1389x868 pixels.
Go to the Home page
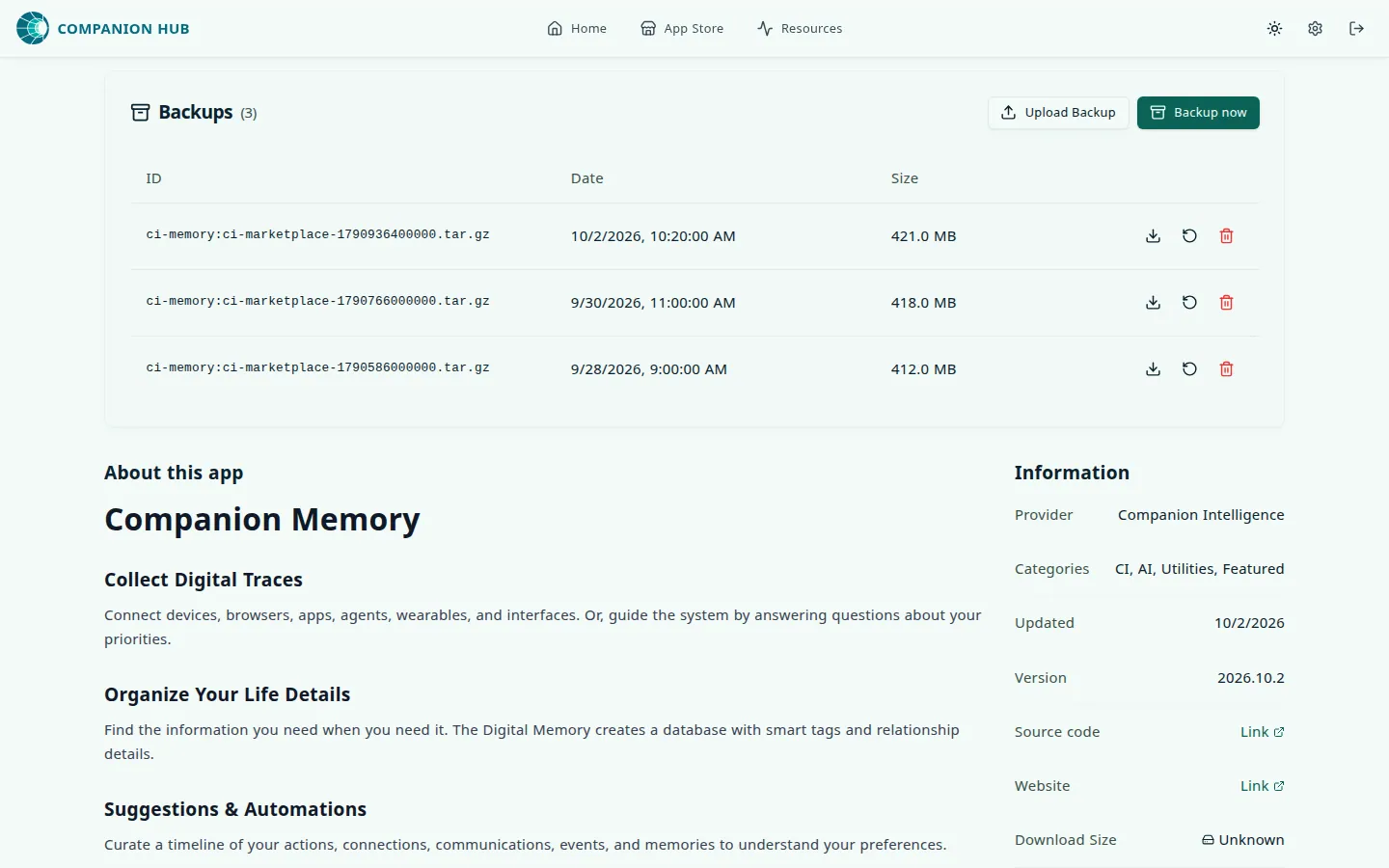(x=577, y=29)
